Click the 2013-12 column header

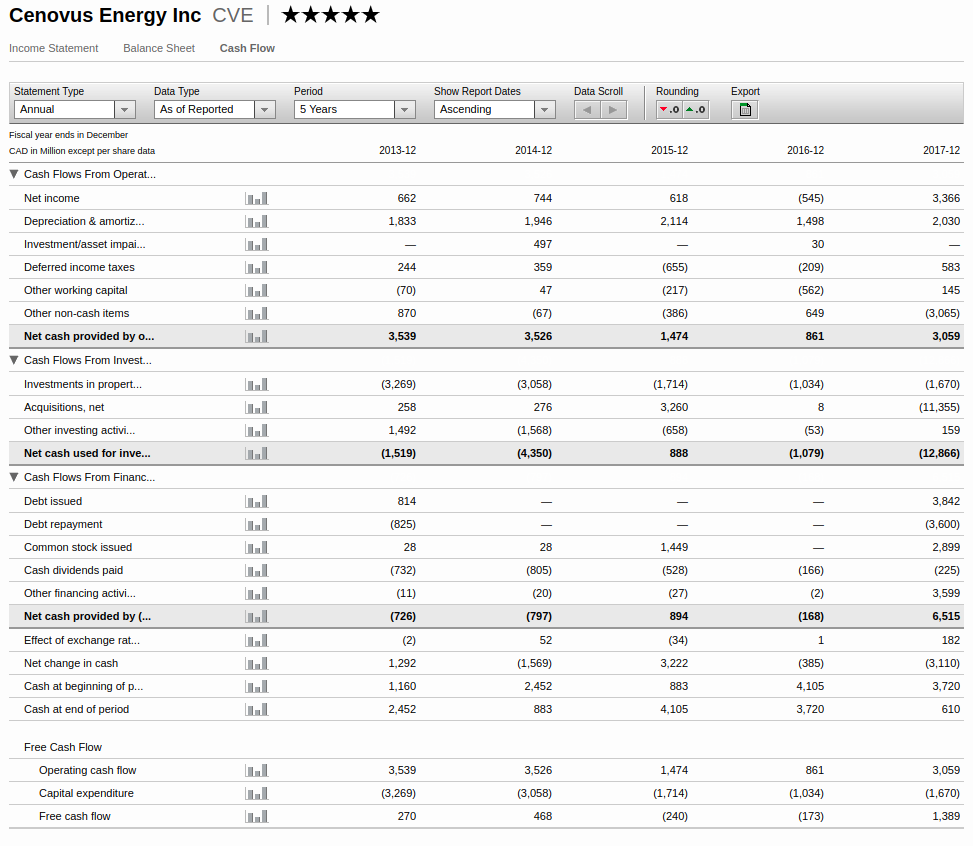click(x=397, y=150)
